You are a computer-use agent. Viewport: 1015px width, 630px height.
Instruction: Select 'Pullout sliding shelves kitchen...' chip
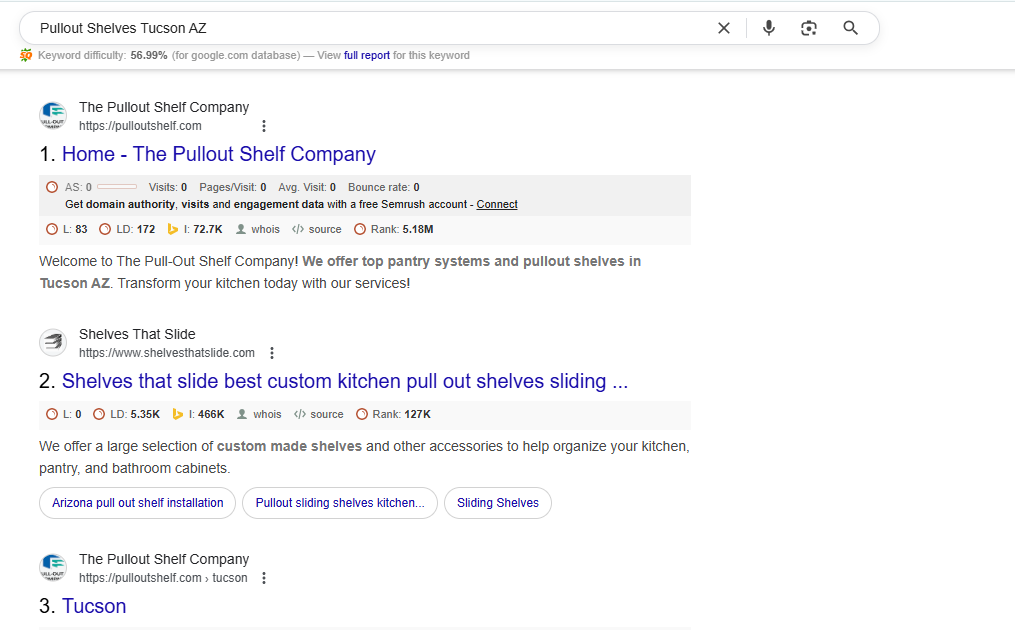[339, 503]
